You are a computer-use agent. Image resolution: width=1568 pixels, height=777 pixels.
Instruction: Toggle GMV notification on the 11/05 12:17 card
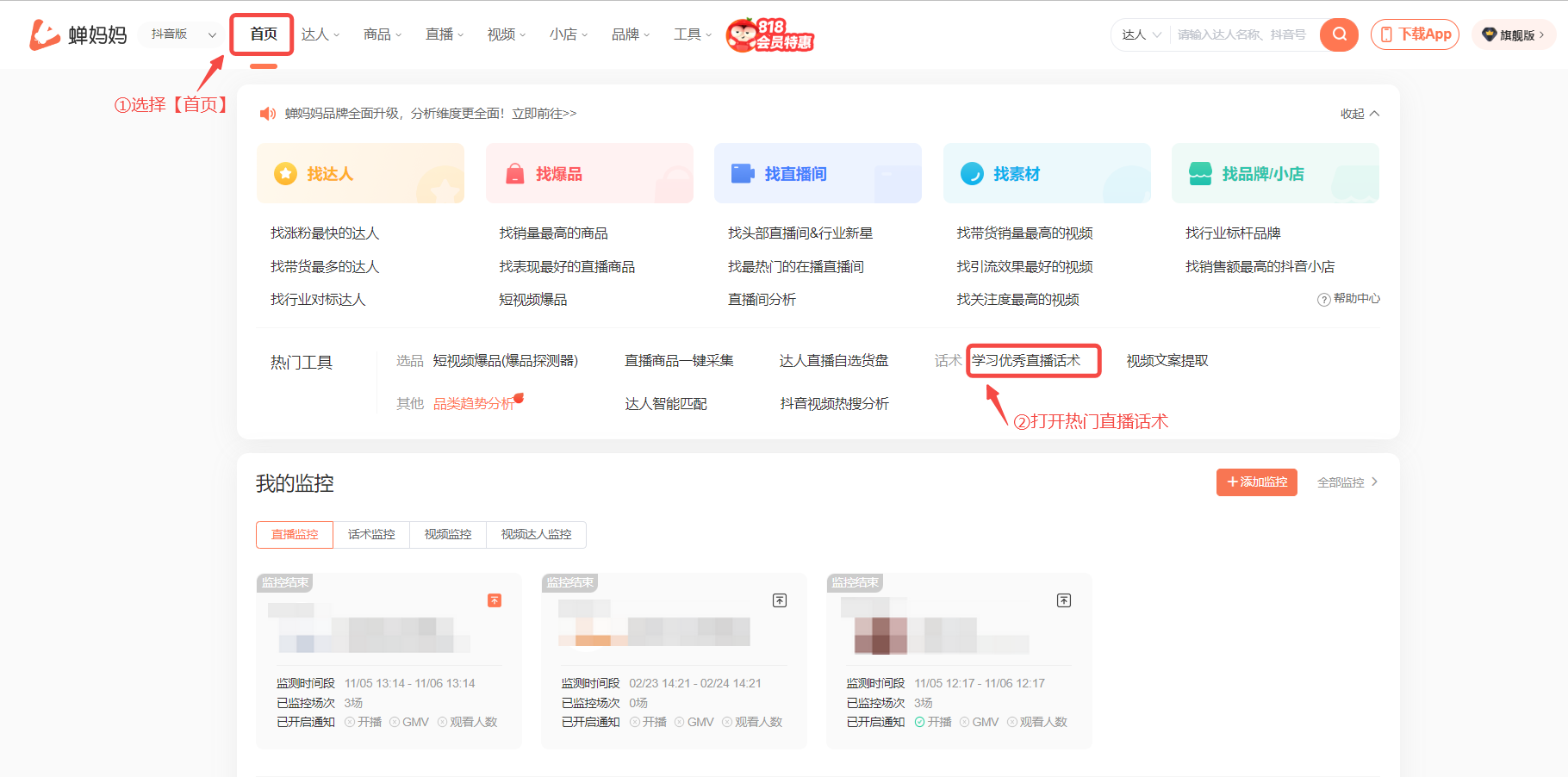point(980,722)
